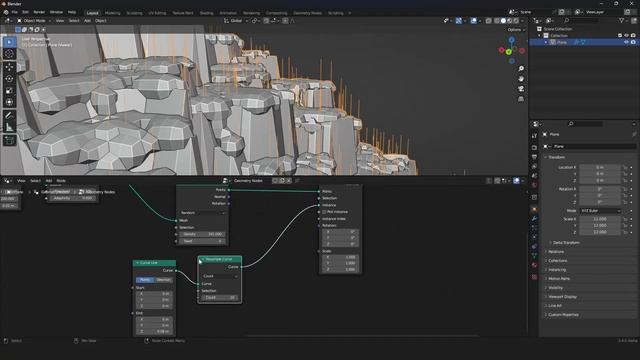Screen dimensions: 640x360
Task: Open the Physics properties tab icon
Action: point(534,238)
